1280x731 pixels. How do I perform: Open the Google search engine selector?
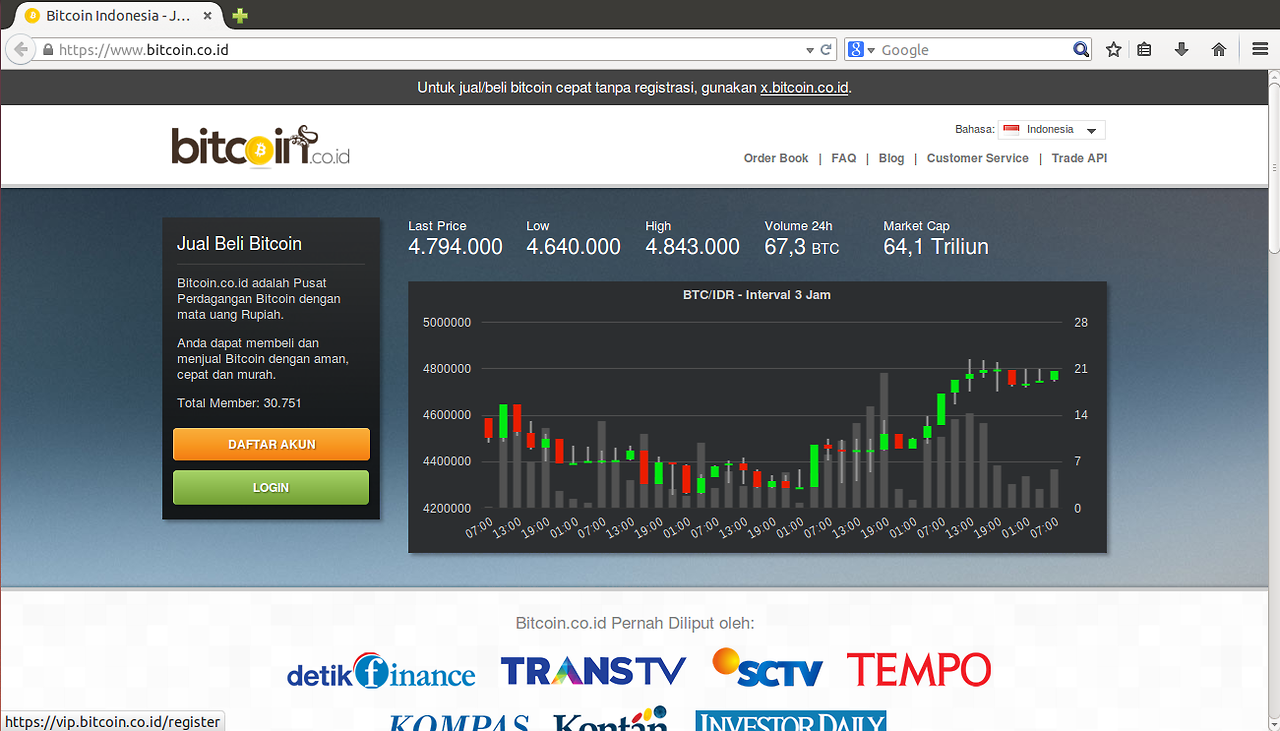(x=861, y=50)
